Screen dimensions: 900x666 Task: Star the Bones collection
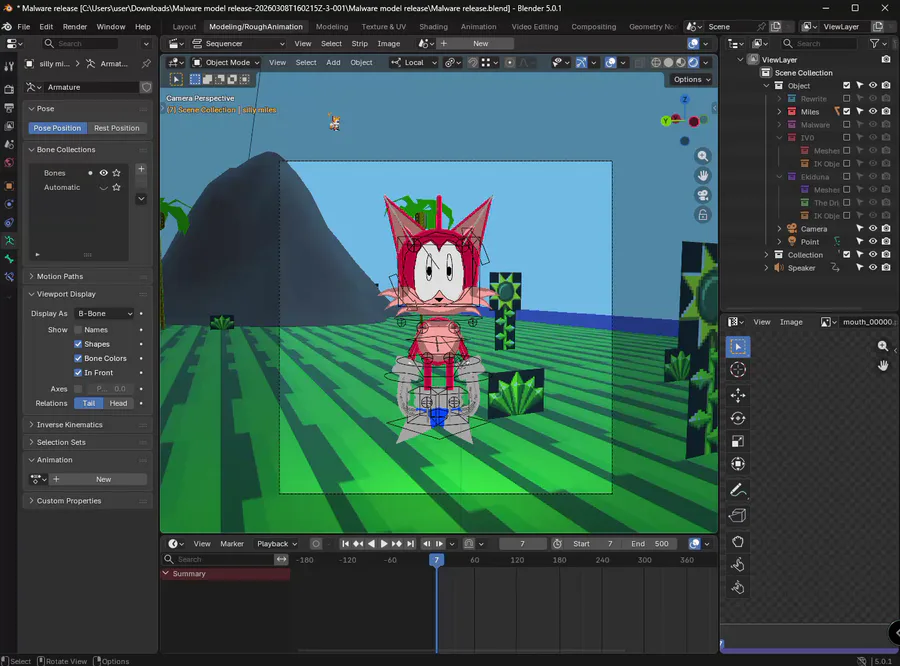tap(117, 173)
